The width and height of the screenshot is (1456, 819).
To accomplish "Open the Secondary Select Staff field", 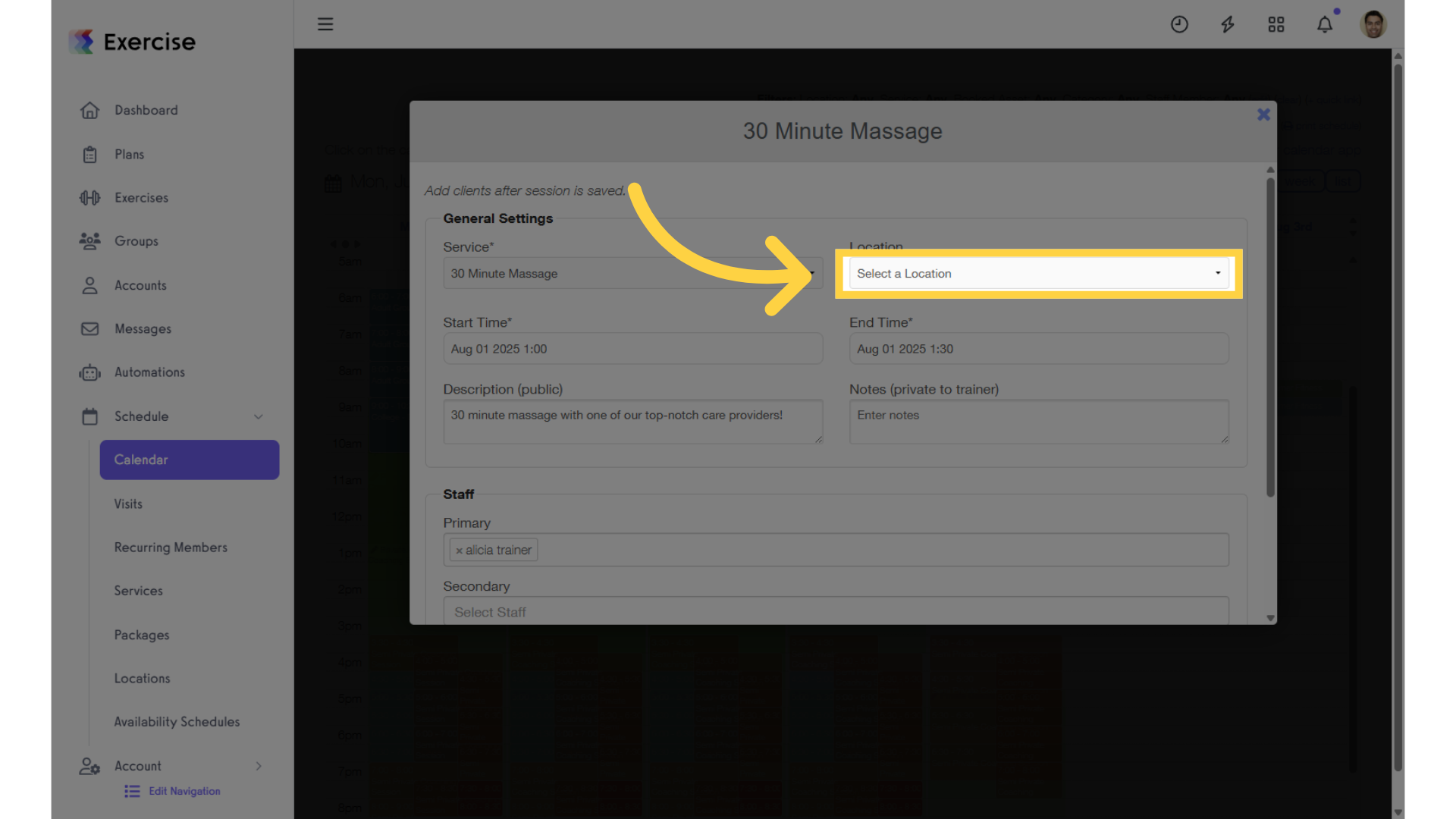I will pyautogui.click(x=836, y=611).
